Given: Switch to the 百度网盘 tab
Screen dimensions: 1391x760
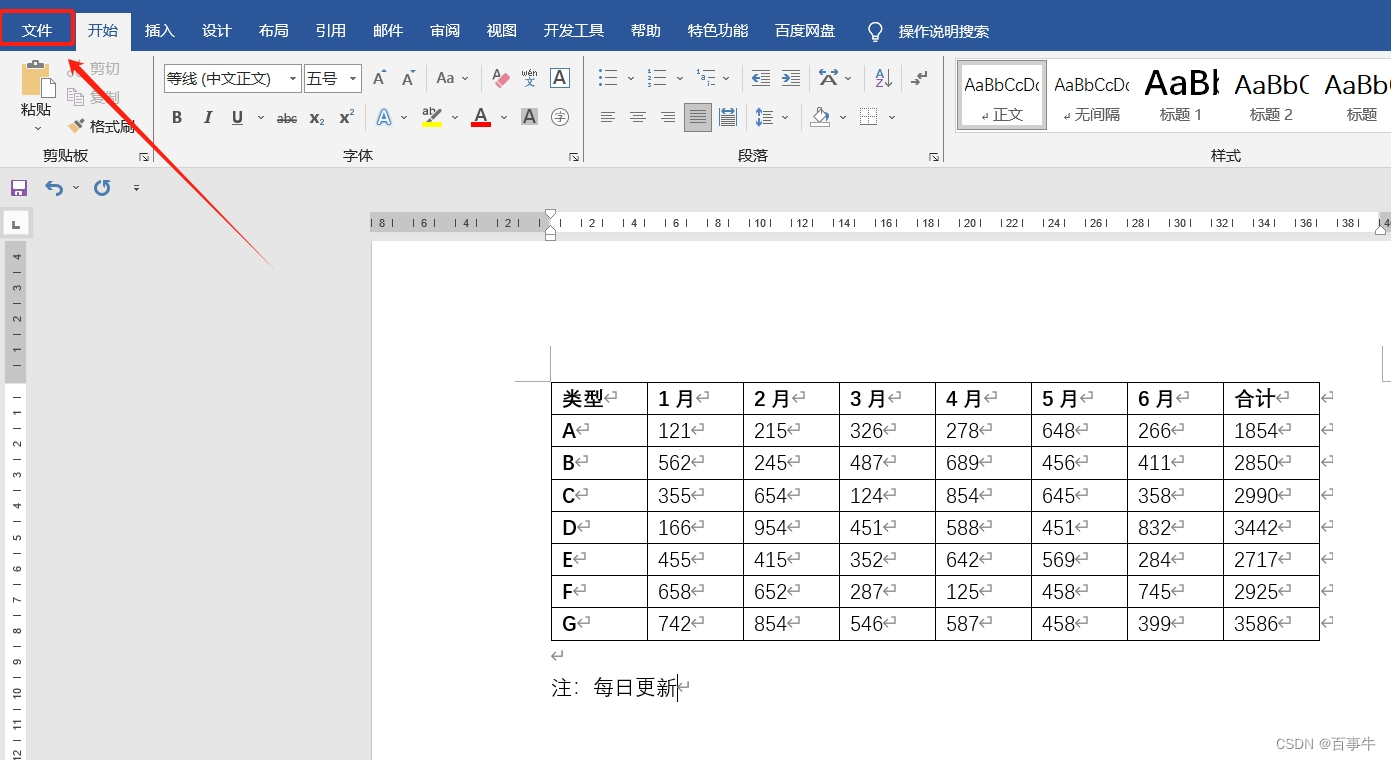Looking at the screenshot, I should coord(805,31).
